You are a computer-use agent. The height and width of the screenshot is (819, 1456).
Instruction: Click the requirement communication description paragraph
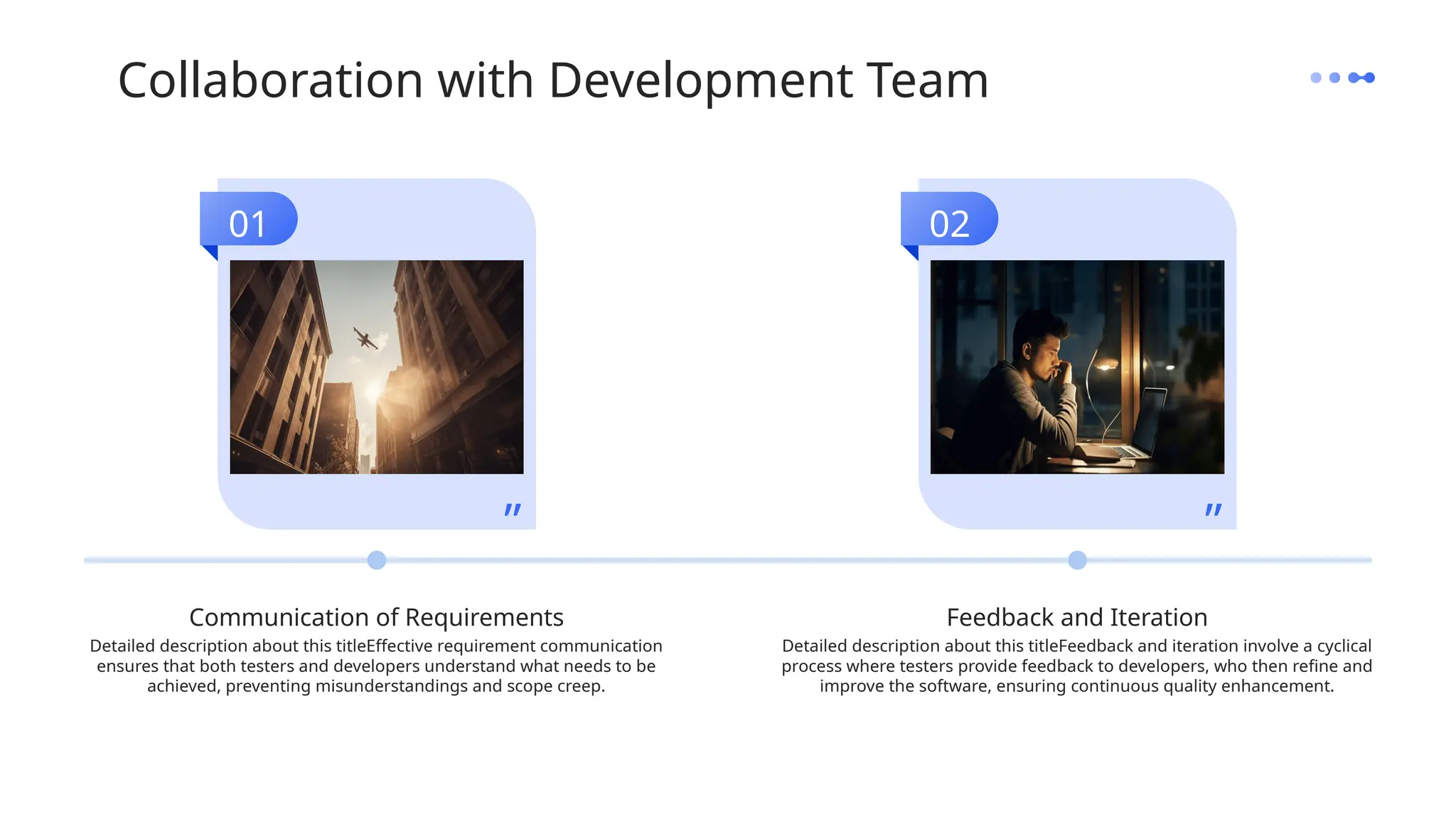click(376, 666)
